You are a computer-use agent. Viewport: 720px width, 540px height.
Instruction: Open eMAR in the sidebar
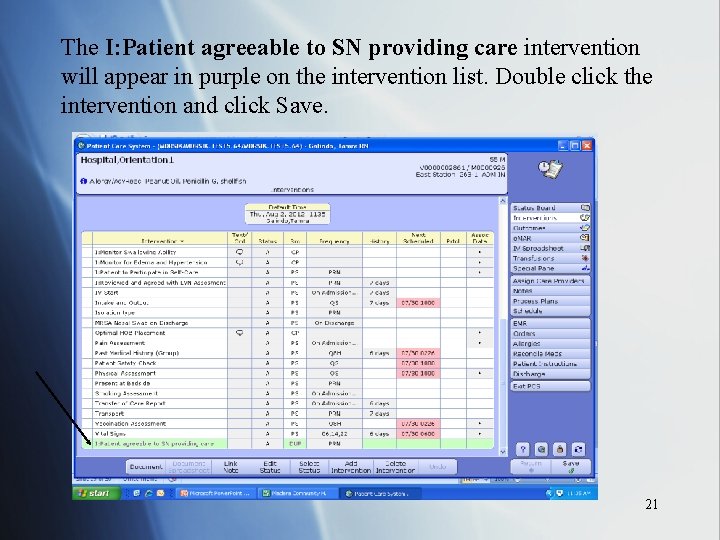(551, 238)
